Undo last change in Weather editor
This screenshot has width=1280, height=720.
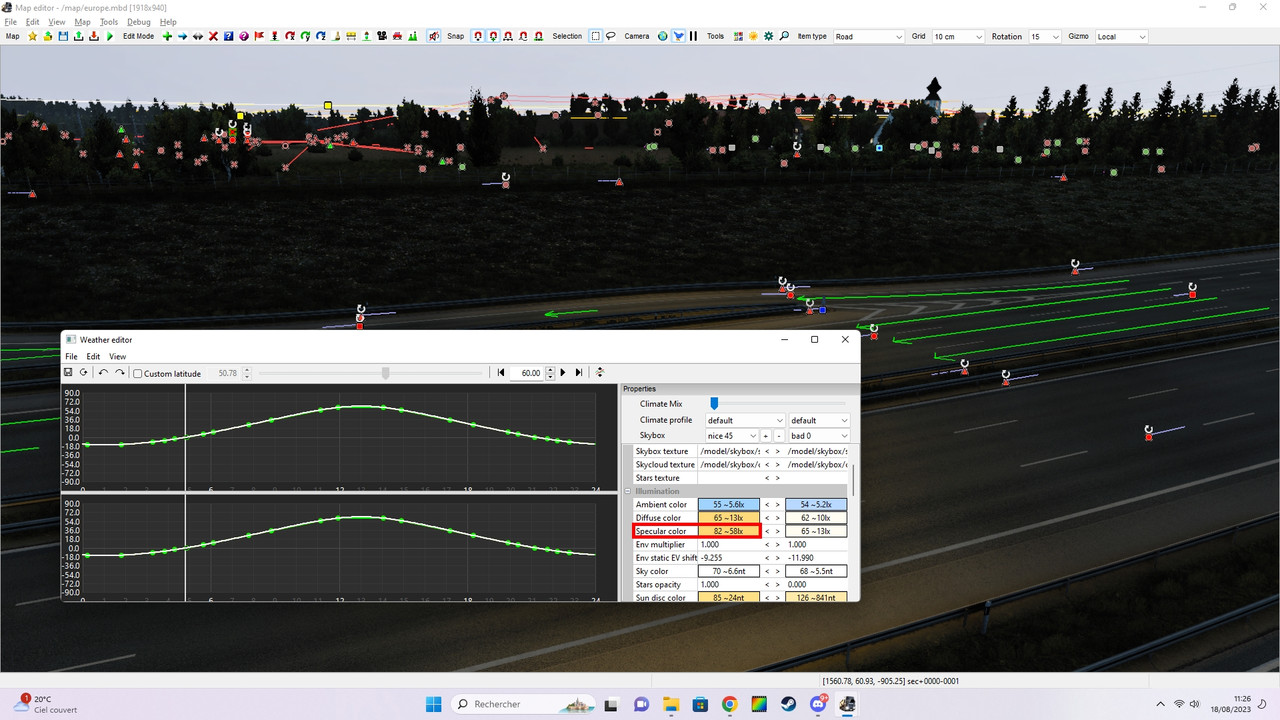click(x=103, y=372)
